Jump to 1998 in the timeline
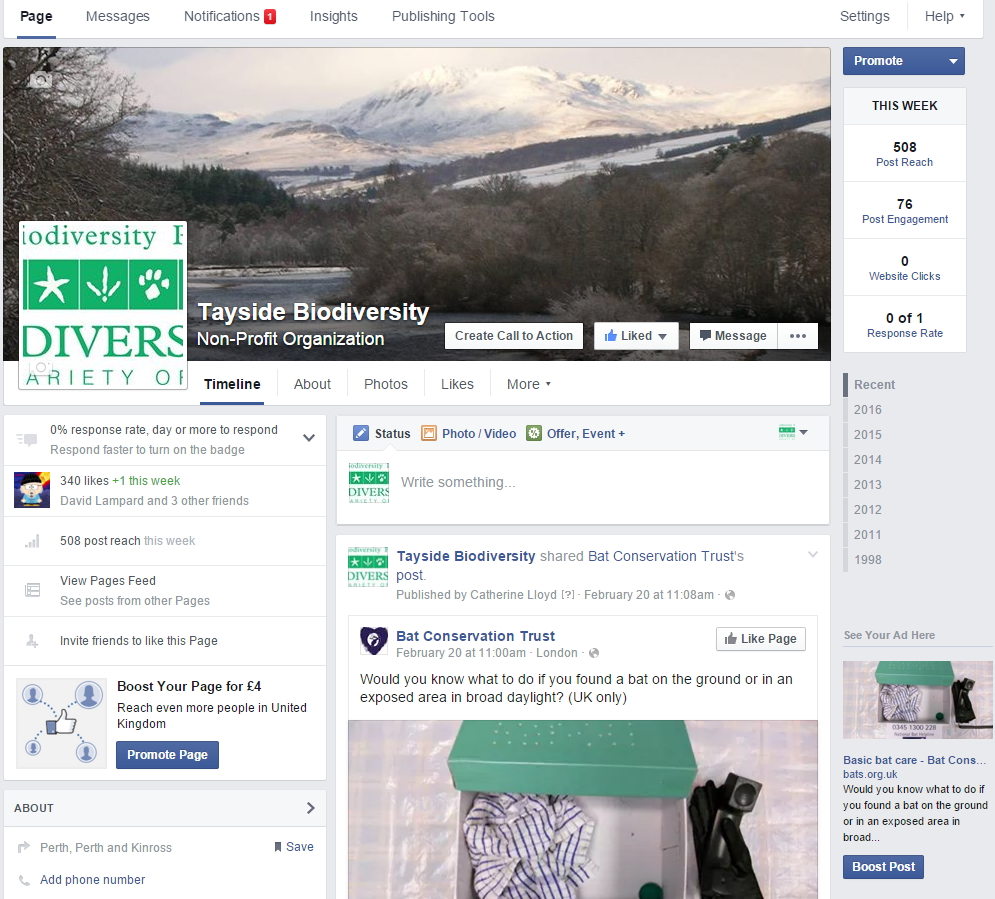Screen dimensions: 995x899 coord(867,560)
